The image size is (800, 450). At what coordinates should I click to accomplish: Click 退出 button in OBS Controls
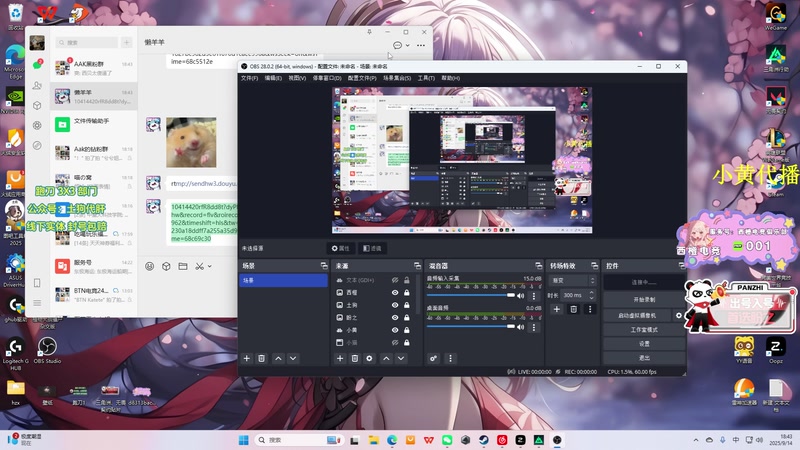(x=644, y=358)
